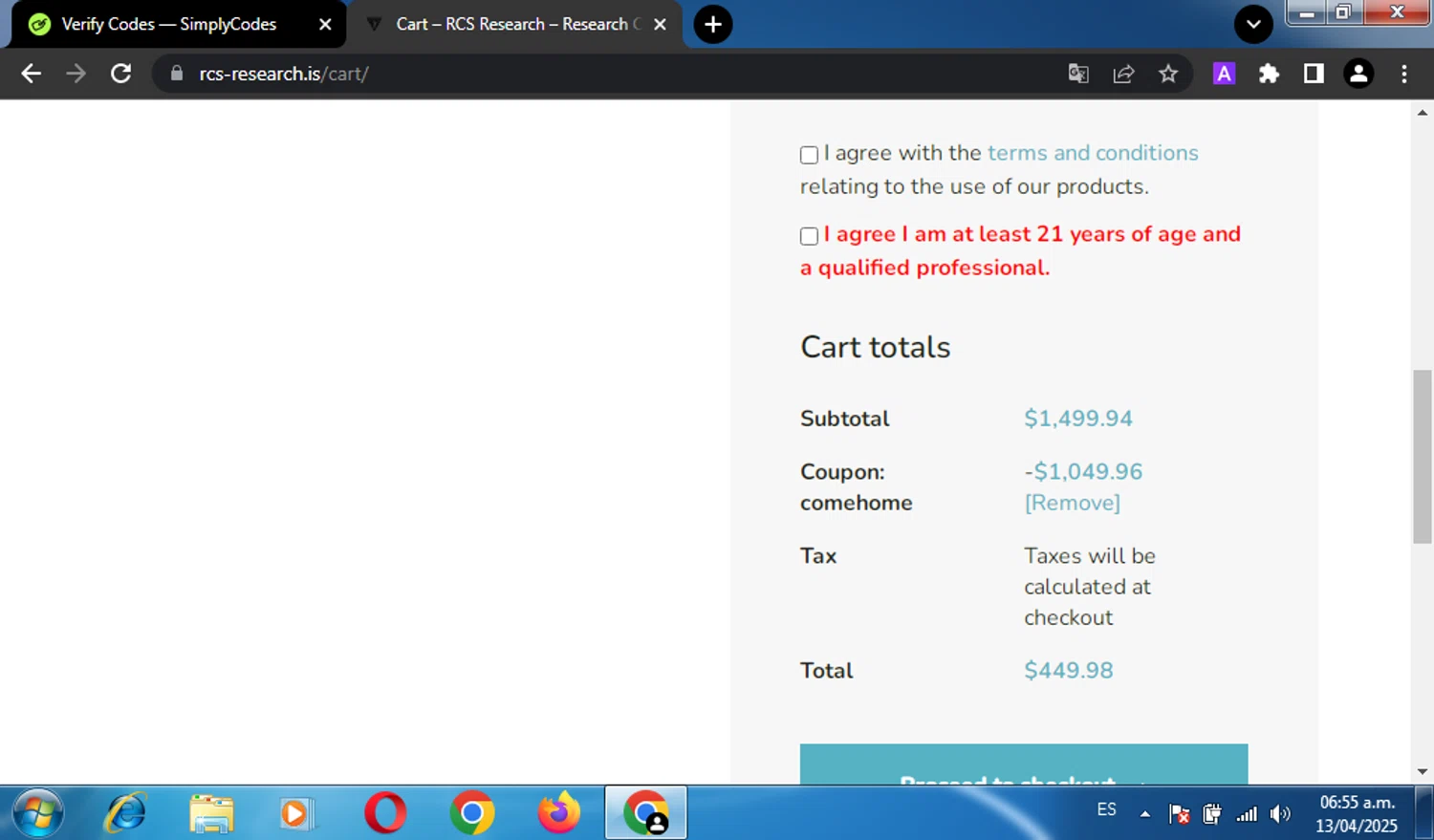Select the coupon discount -$1,049.96
1434x840 pixels.
pos(1083,471)
